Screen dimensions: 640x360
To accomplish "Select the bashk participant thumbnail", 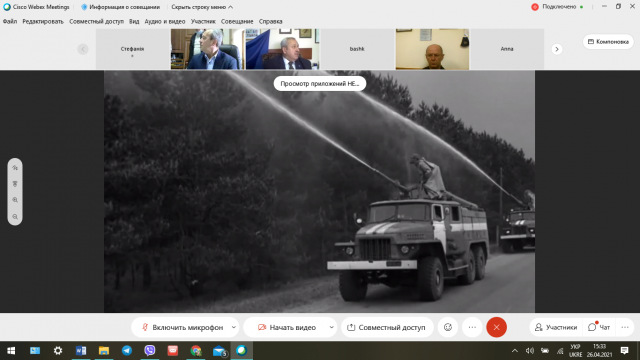I will (x=357, y=49).
